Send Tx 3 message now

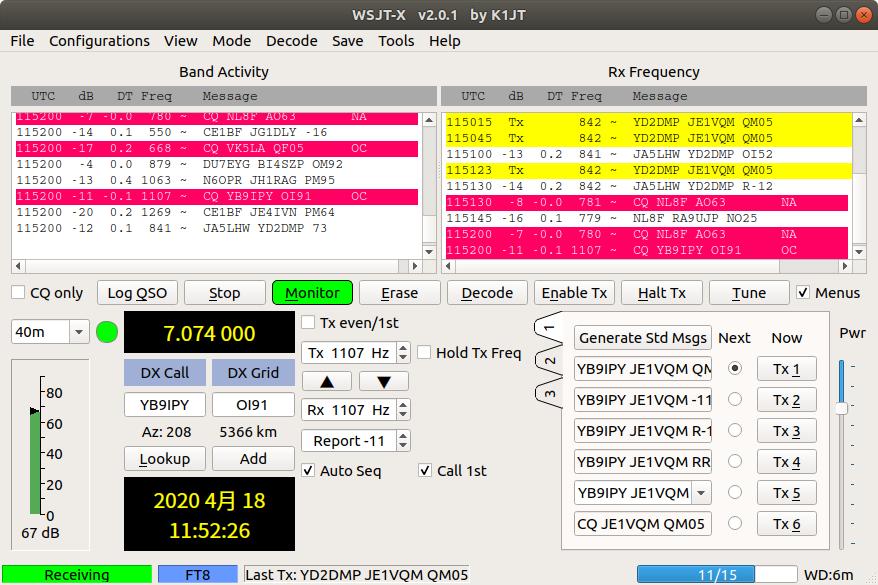coord(787,431)
